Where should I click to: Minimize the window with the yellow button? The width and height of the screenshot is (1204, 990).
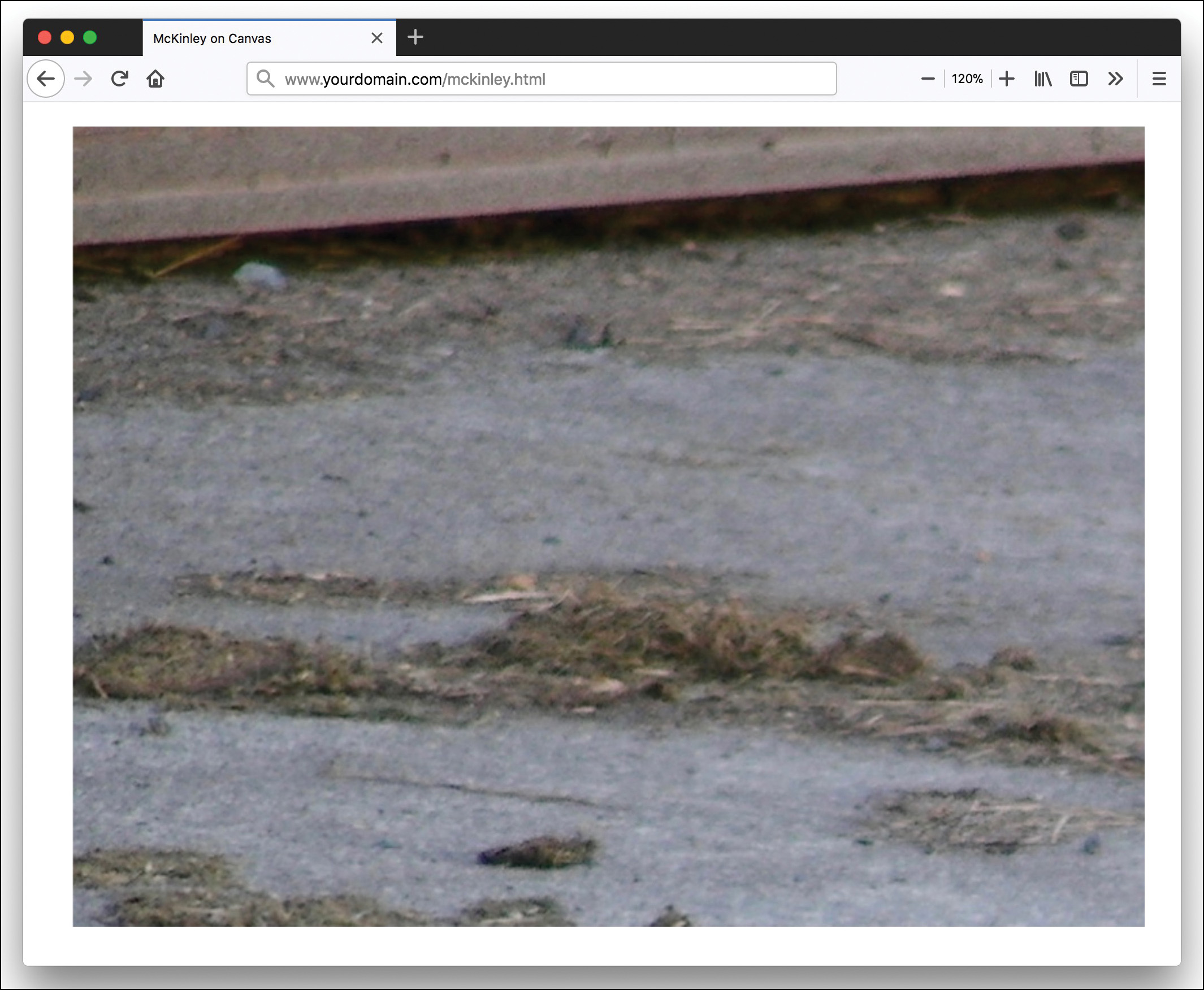[67, 38]
